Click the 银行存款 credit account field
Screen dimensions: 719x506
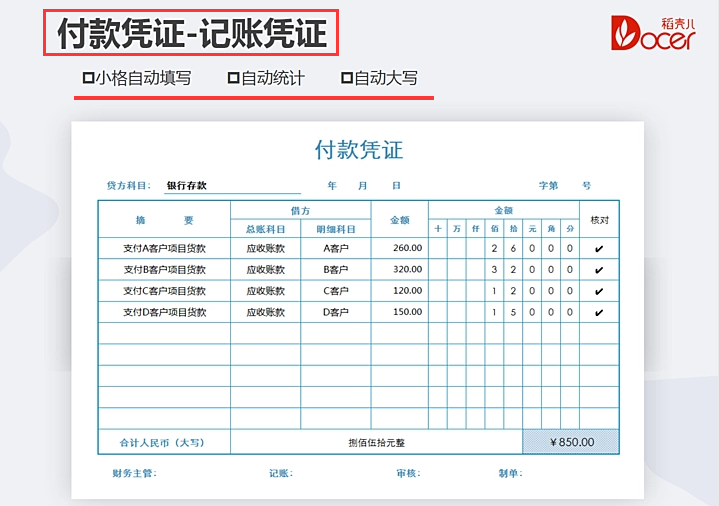click(232, 185)
